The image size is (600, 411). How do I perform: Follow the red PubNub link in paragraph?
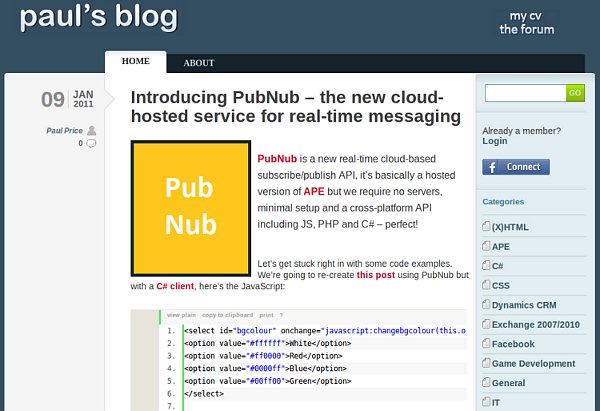click(x=277, y=159)
